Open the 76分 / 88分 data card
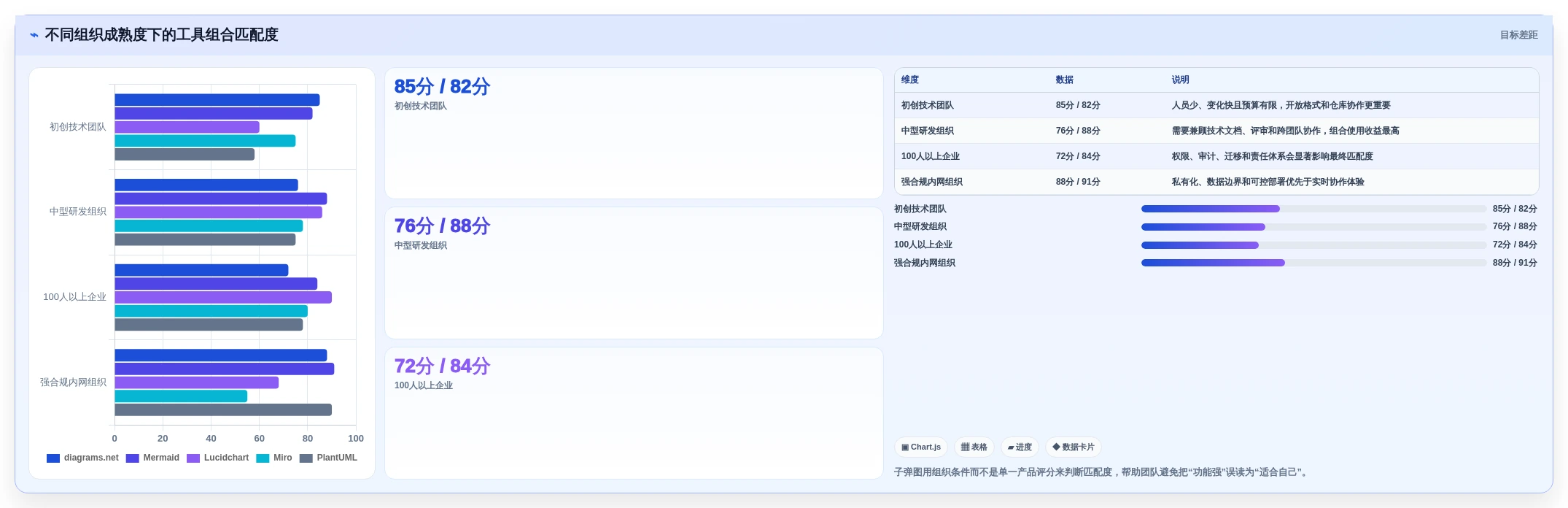 [634, 273]
